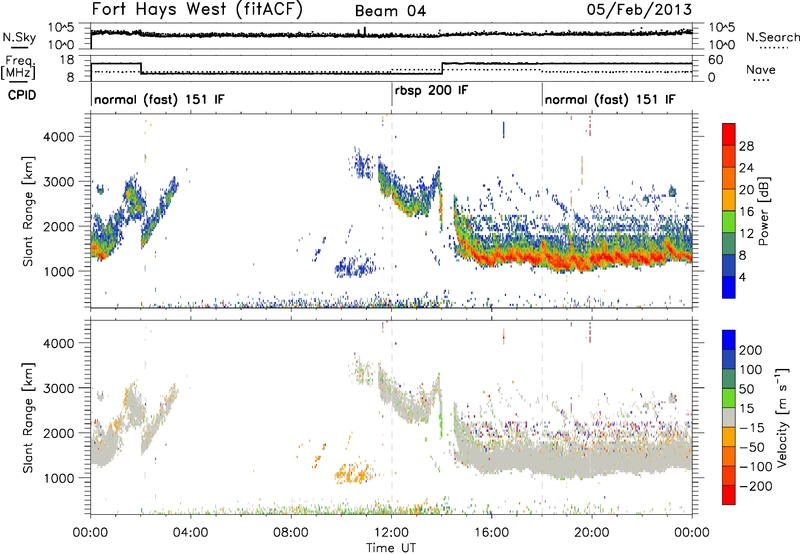The width and height of the screenshot is (800, 554).
Task: Click normal (fast) 151 IF label beginning at 00:00
Action: 159,99
